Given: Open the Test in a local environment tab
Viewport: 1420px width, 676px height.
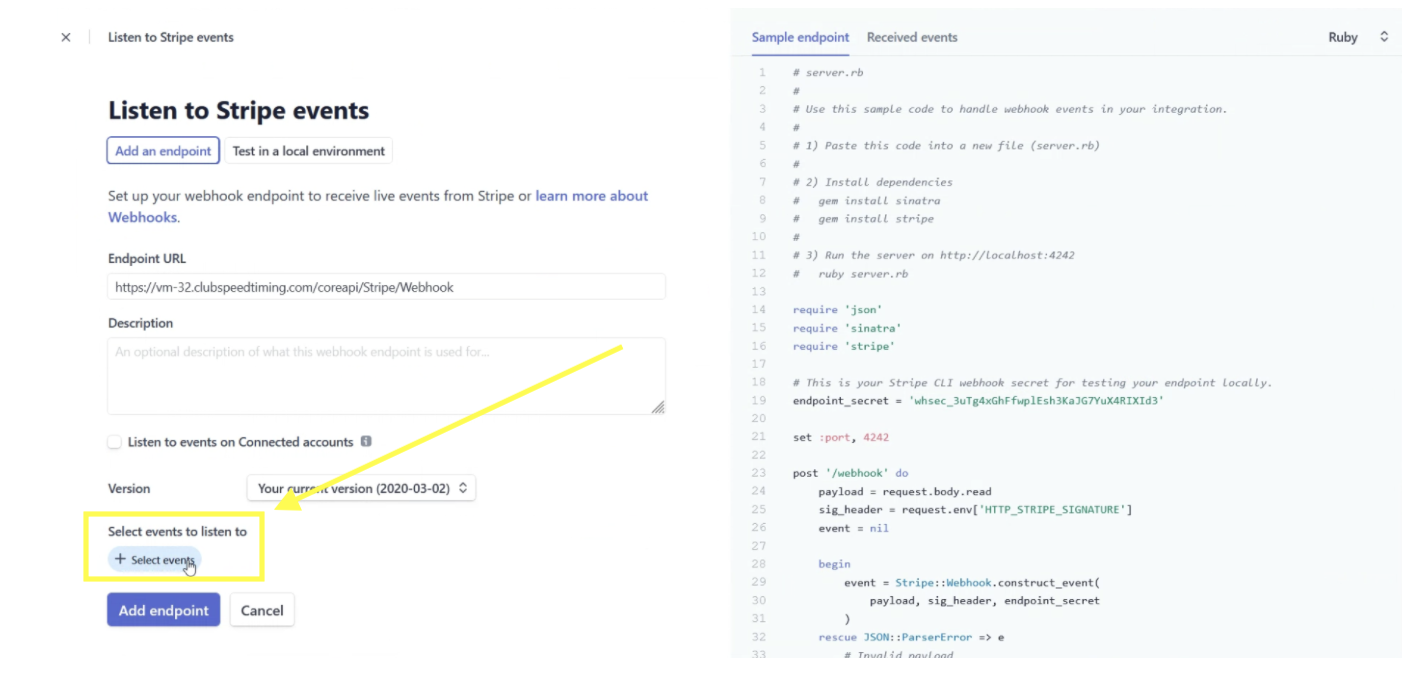Looking at the screenshot, I should pos(308,151).
